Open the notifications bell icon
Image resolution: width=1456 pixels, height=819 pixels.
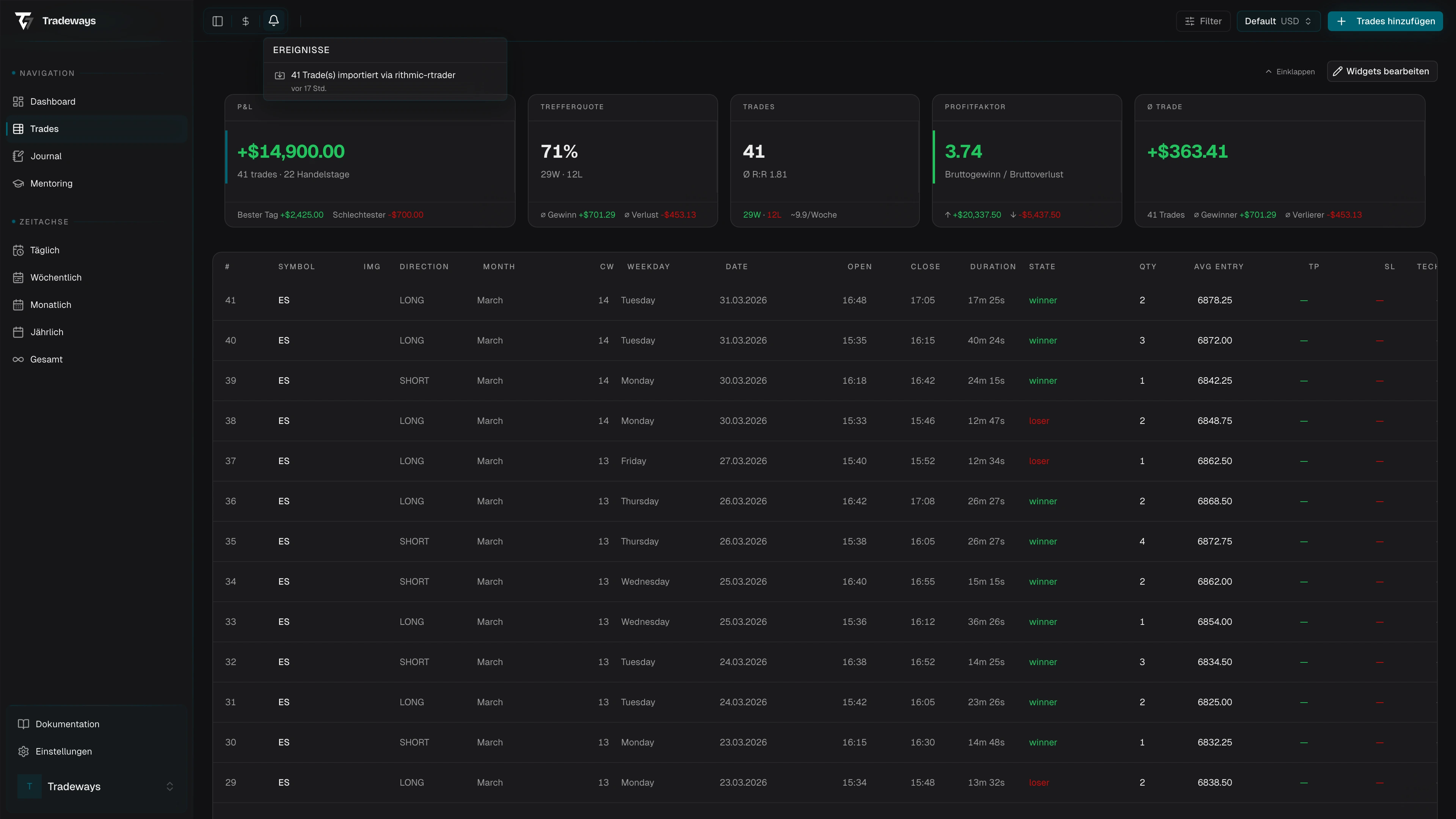coord(273,21)
